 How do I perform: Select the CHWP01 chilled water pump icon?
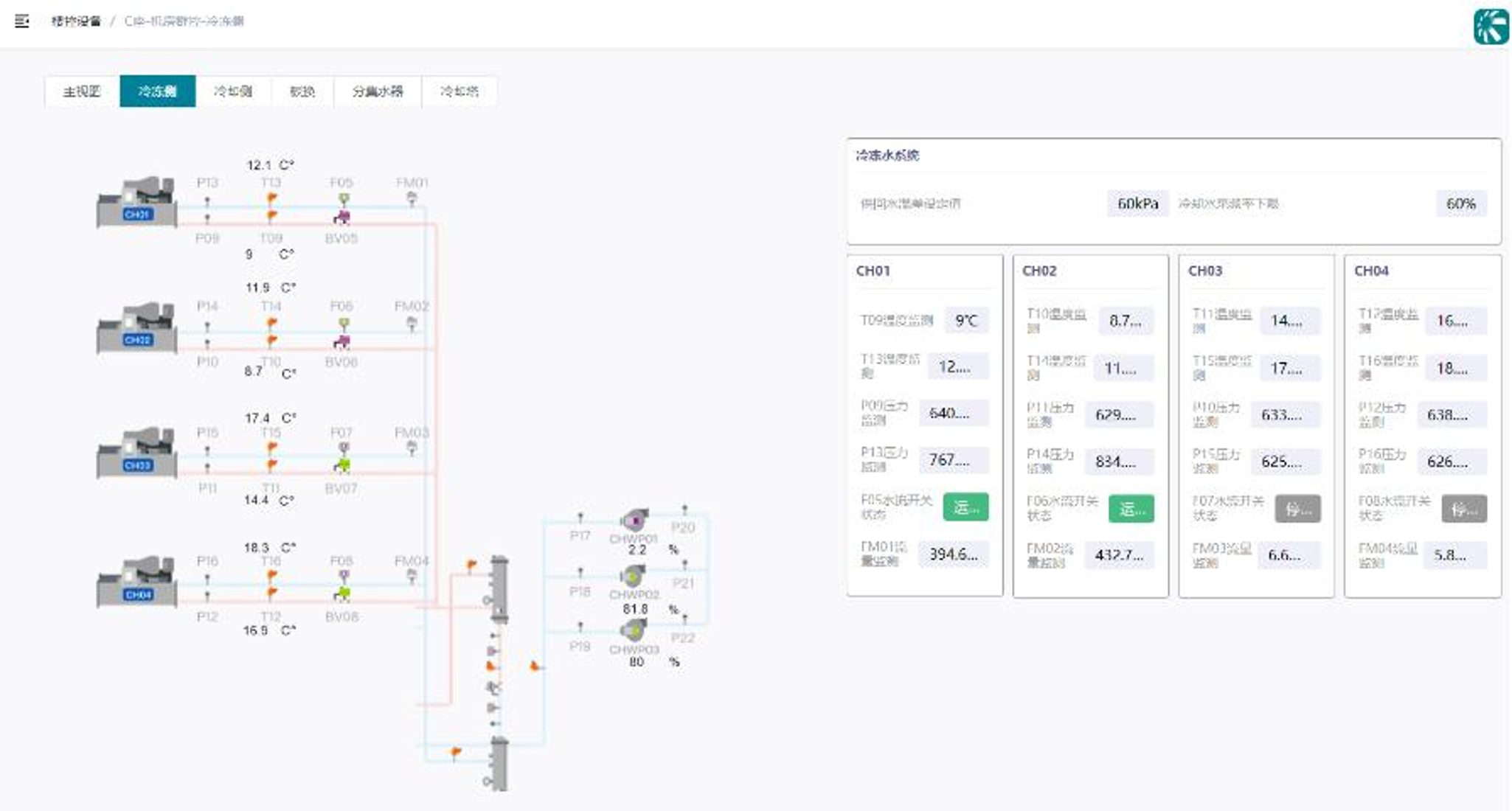click(634, 520)
